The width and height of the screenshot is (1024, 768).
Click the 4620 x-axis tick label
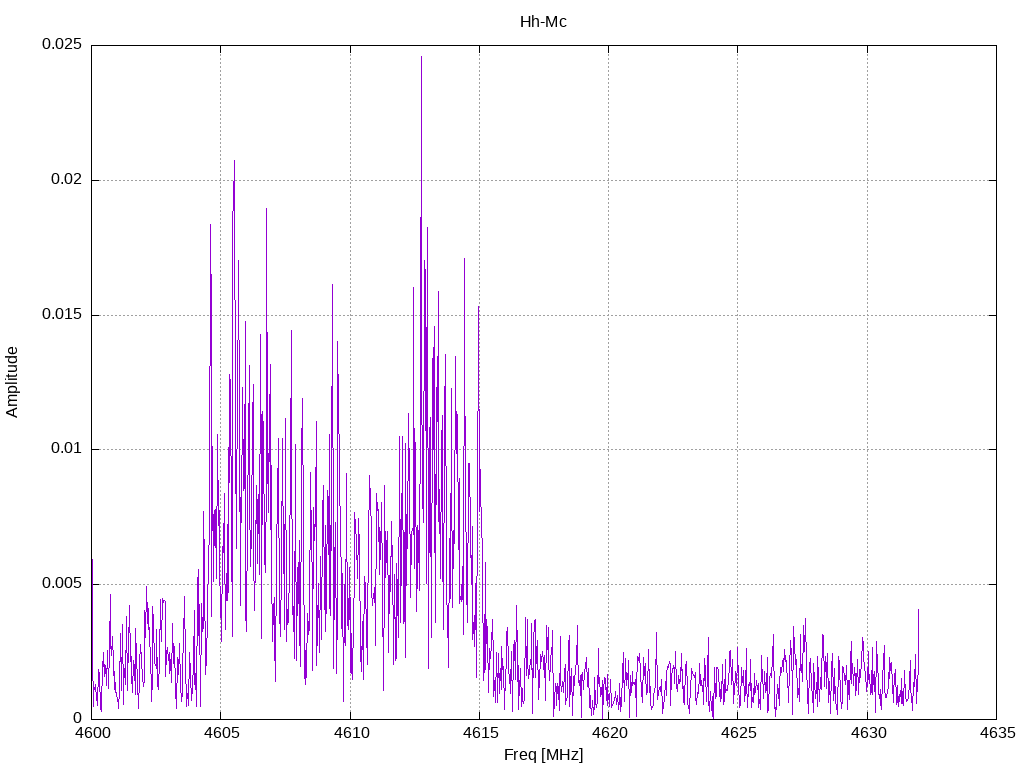click(x=608, y=734)
